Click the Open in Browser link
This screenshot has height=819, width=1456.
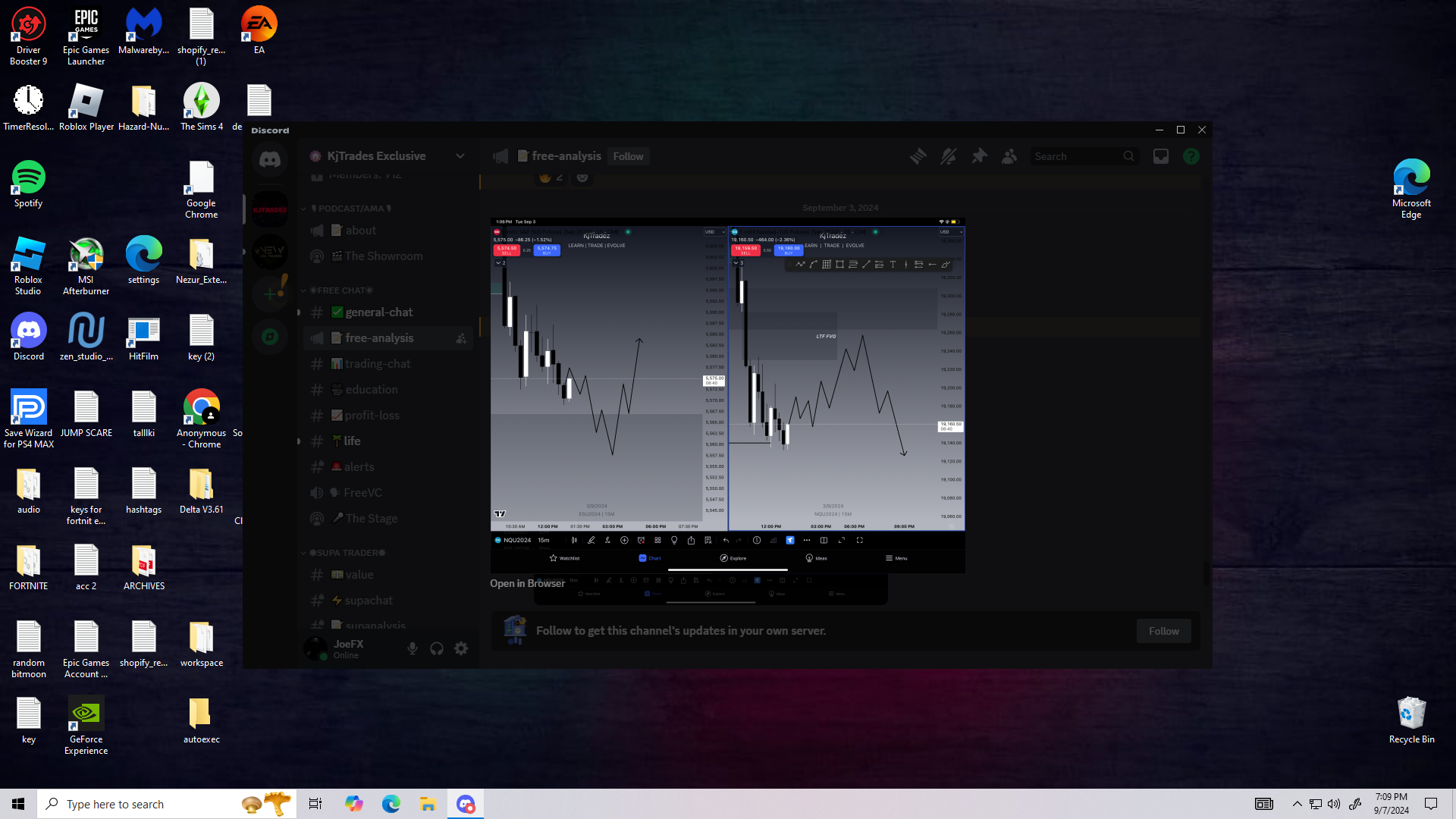527,583
